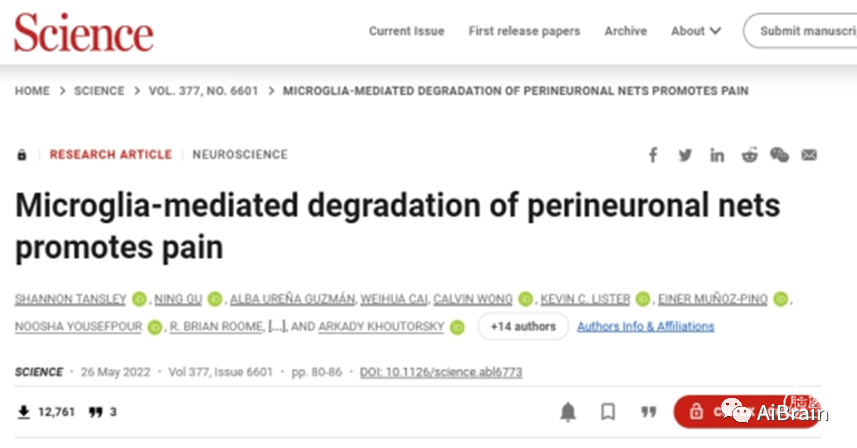857x448 pixels.
Task: Click the alert bell icon
Action: (x=568, y=412)
